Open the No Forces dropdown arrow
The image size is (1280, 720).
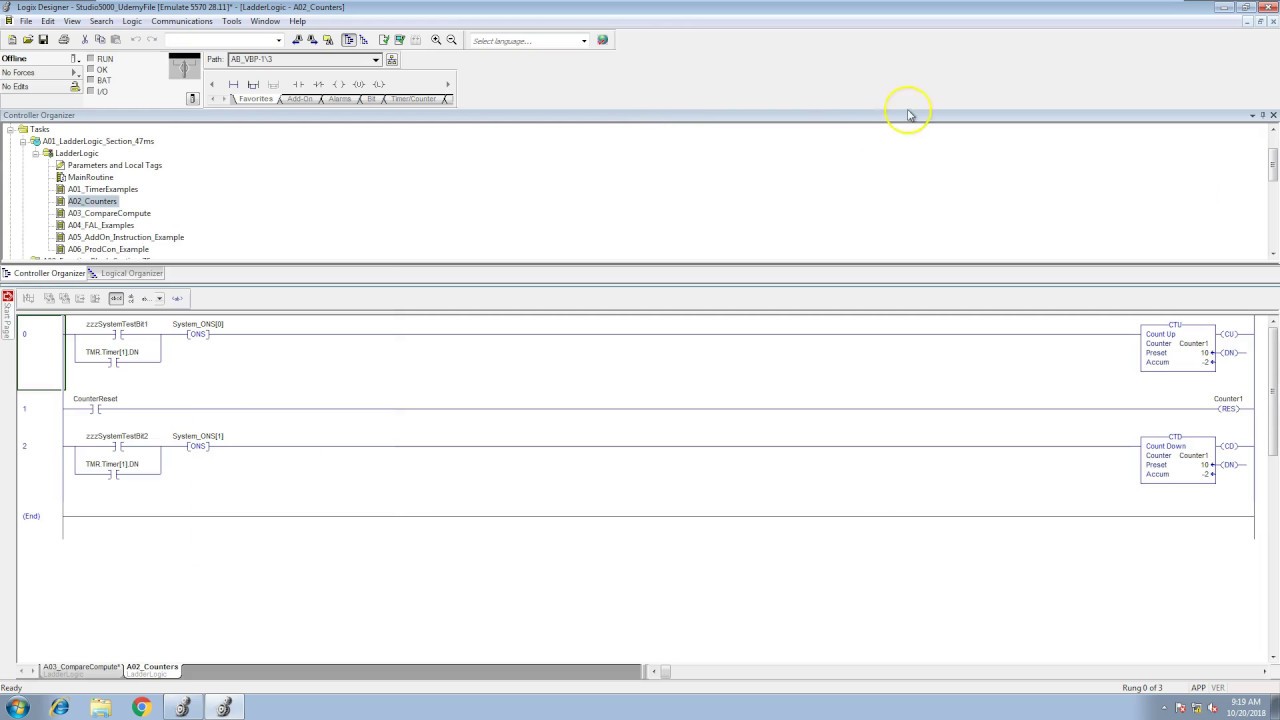pyautogui.click(x=75, y=73)
